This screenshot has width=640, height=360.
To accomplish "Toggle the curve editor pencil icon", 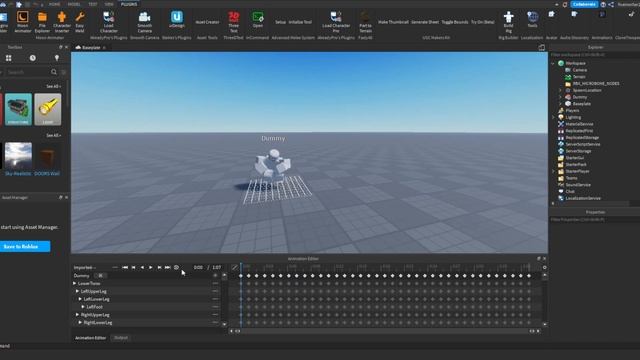I will (x=234, y=267).
